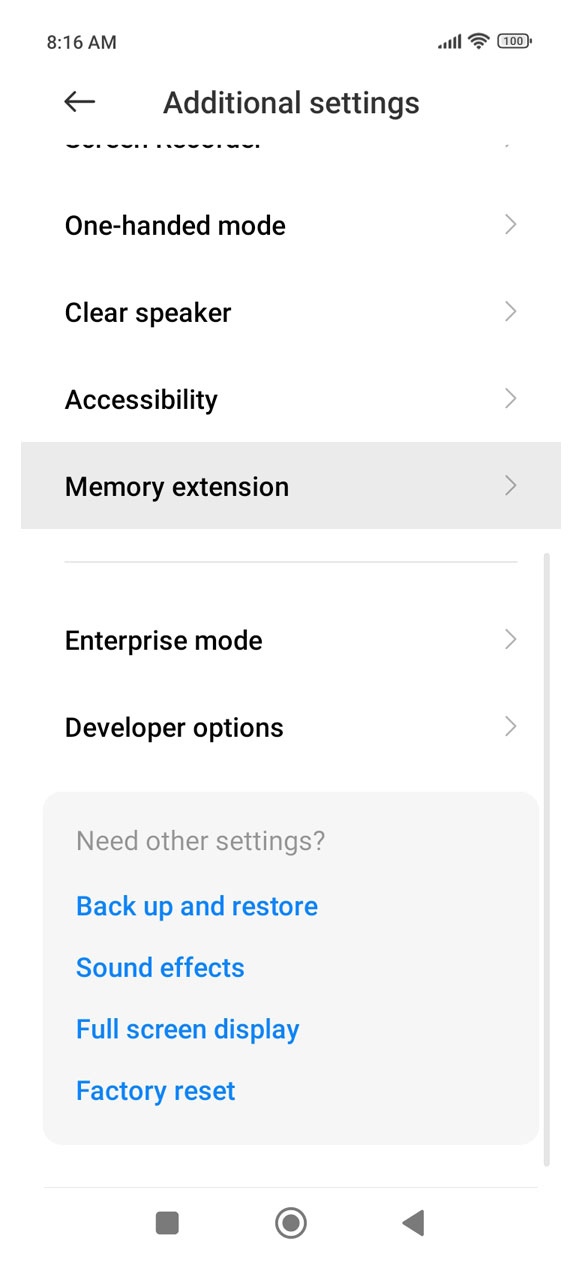Image resolution: width=582 pixels, height=1280 pixels.
Task: Open the One-handed mode chevron
Action: tap(511, 225)
